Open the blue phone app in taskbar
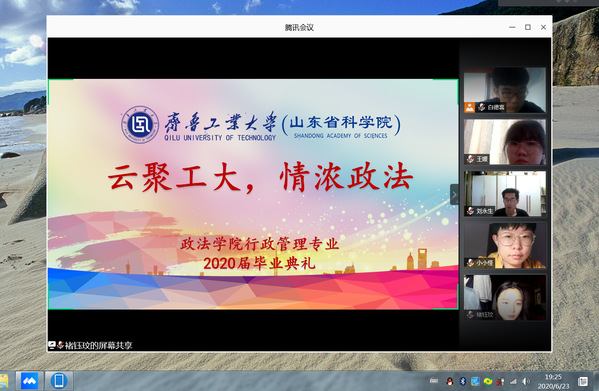This screenshot has height=391, width=599. (x=59, y=381)
